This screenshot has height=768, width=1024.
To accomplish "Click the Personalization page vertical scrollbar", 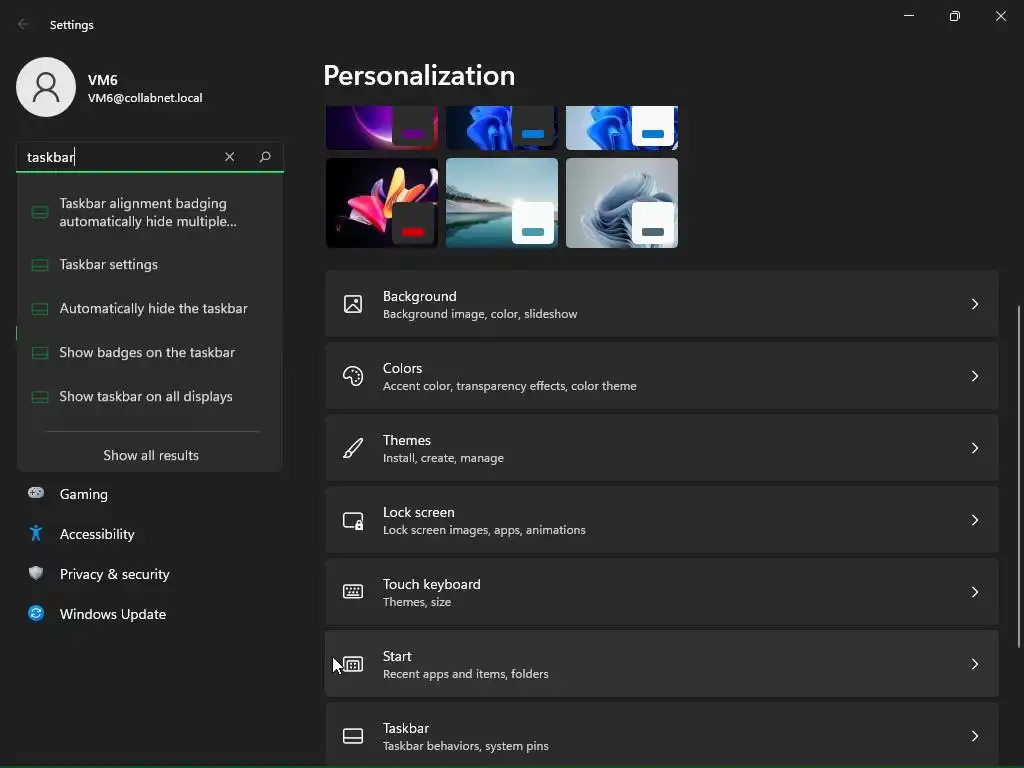I will pos(1019,477).
